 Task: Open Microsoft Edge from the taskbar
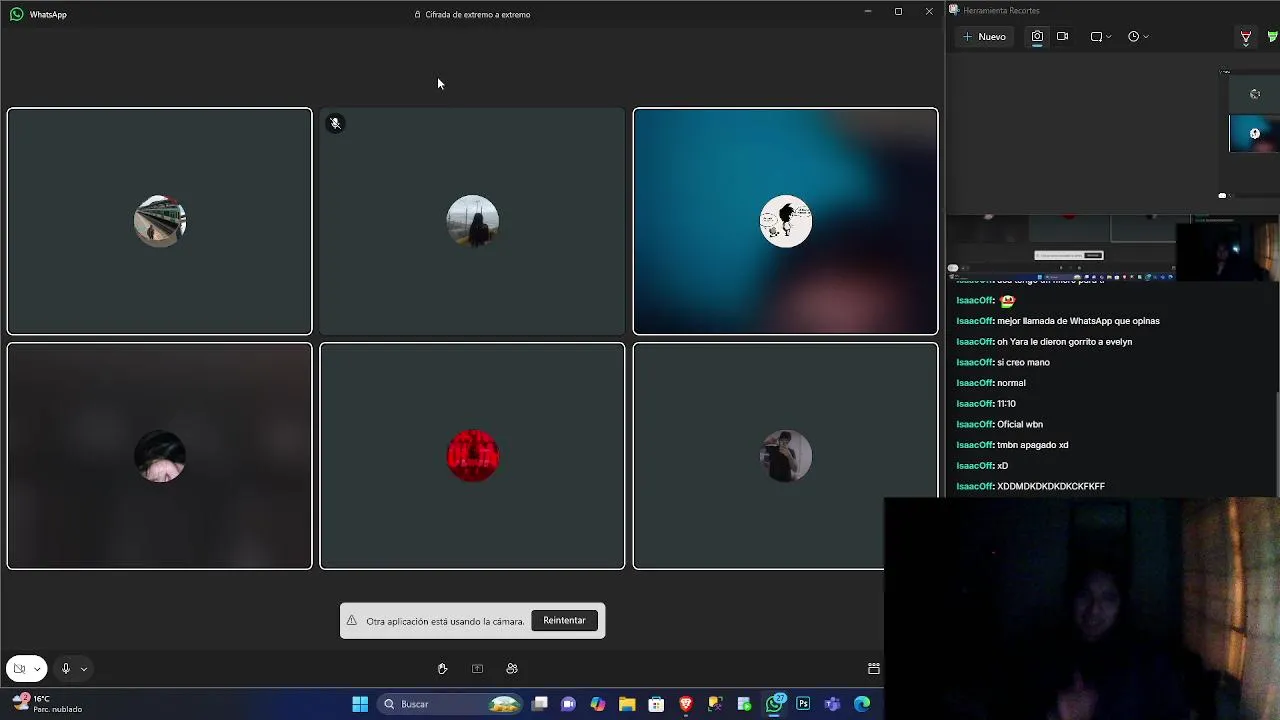pyautogui.click(x=862, y=704)
